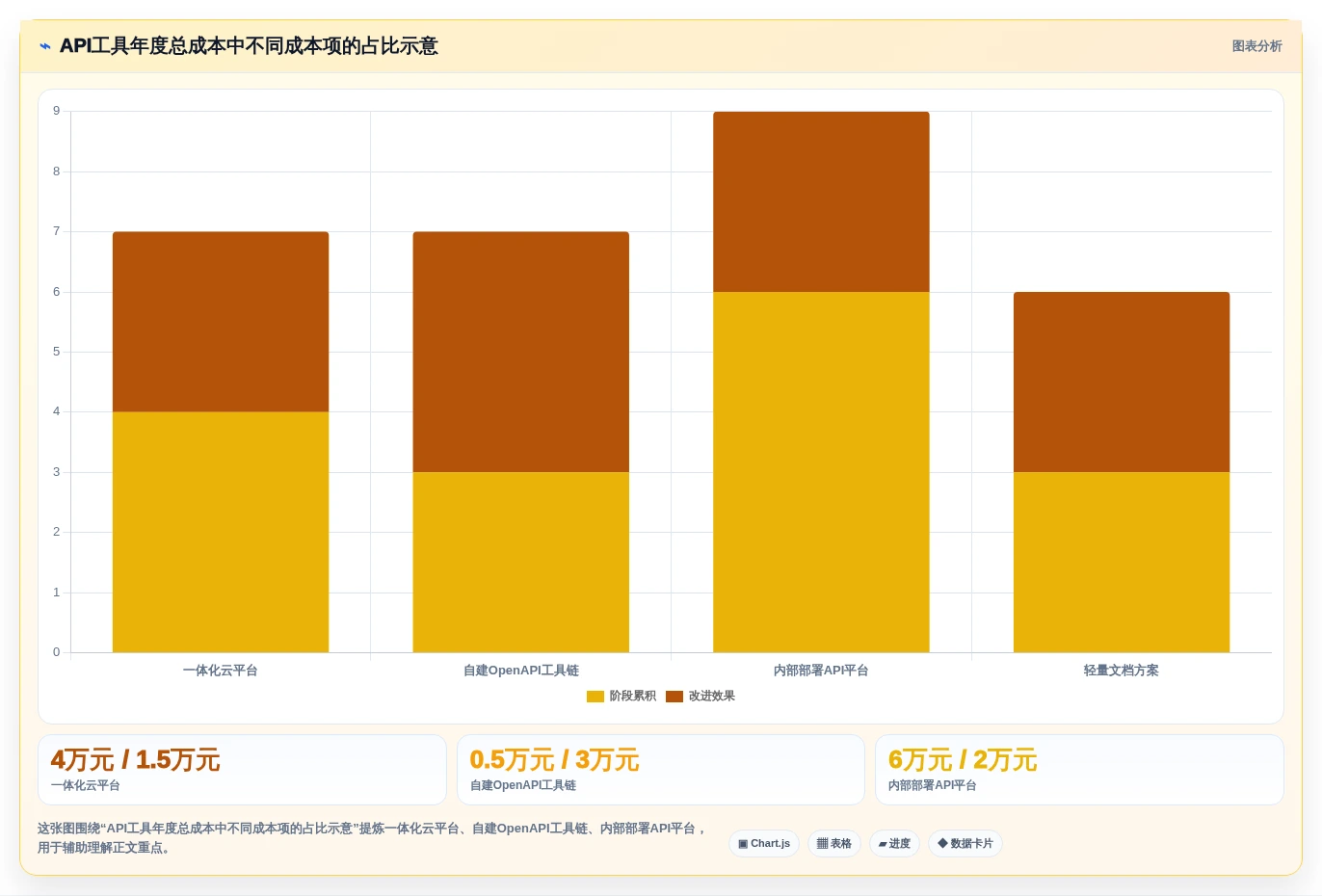1322x896 pixels.
Task: Click the description paragraph starting with 这张图围绕
Action: click(373, 838)
